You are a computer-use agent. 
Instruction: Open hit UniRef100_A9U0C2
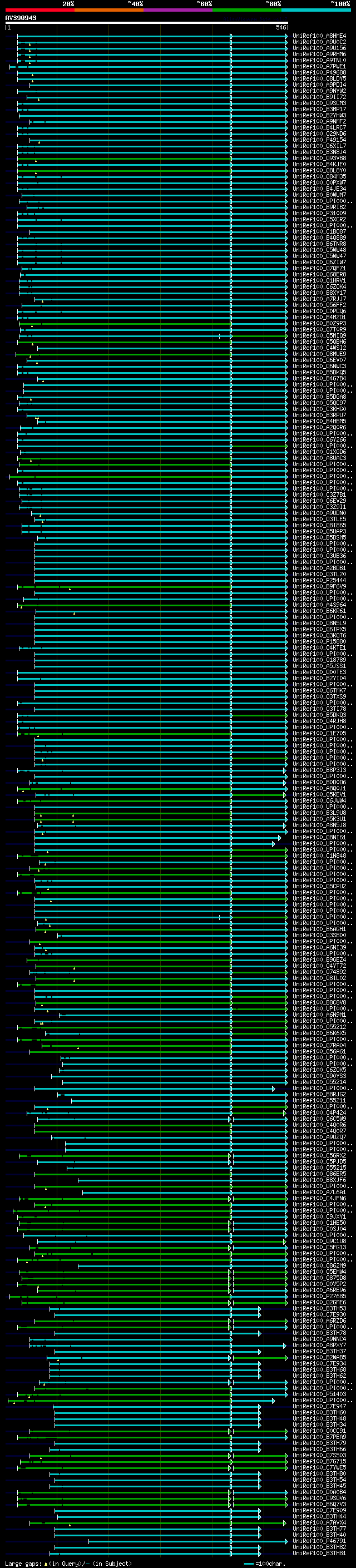point(319,42)
